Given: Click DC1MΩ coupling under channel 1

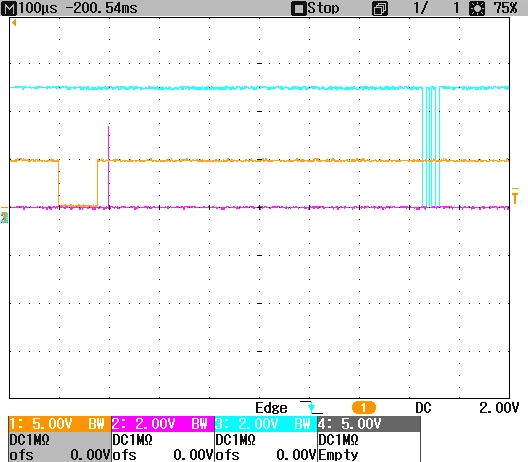Looking at the screenshot, I should 30,440.
